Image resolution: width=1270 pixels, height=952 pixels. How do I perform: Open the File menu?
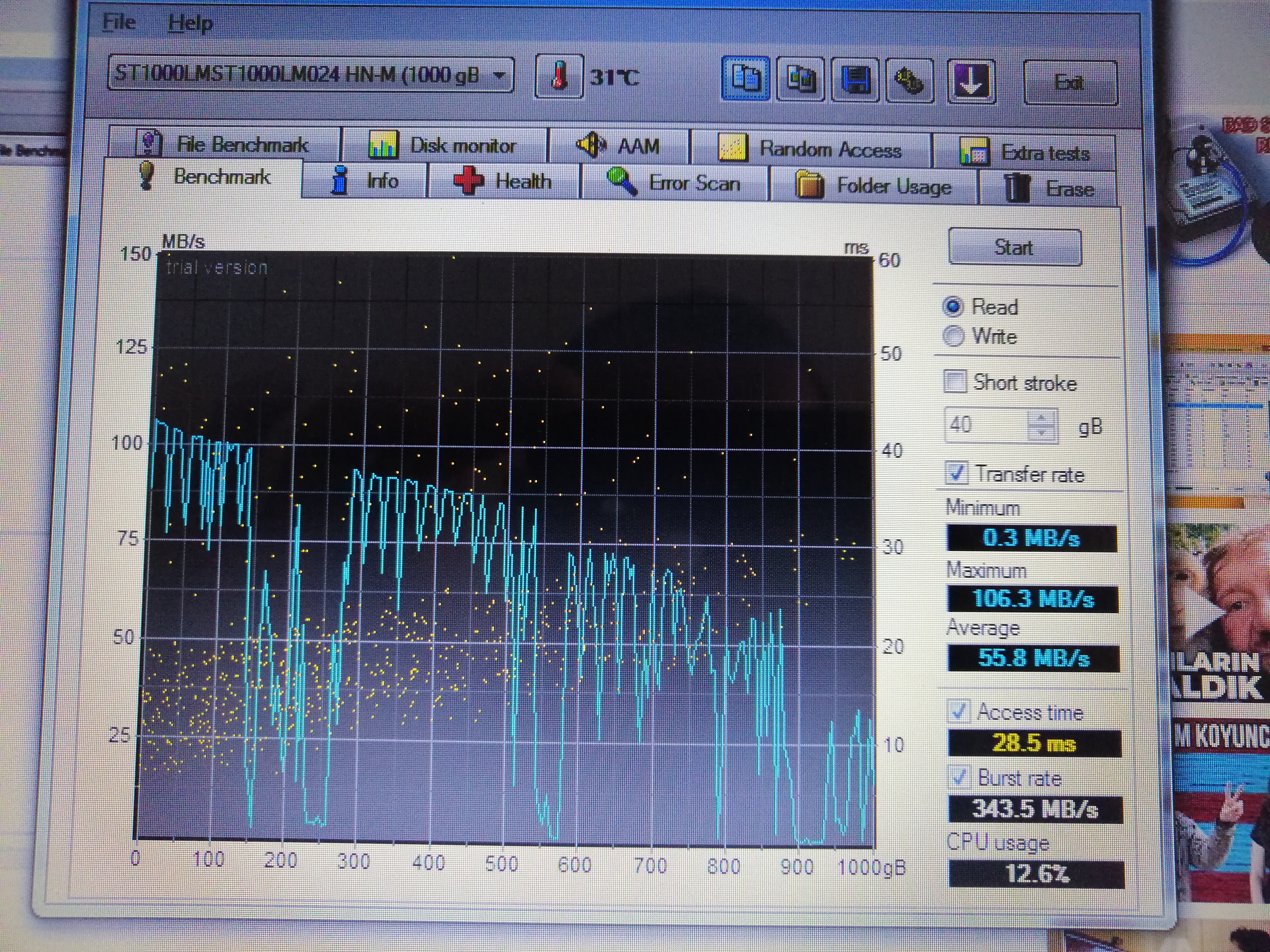pos(119,22)
